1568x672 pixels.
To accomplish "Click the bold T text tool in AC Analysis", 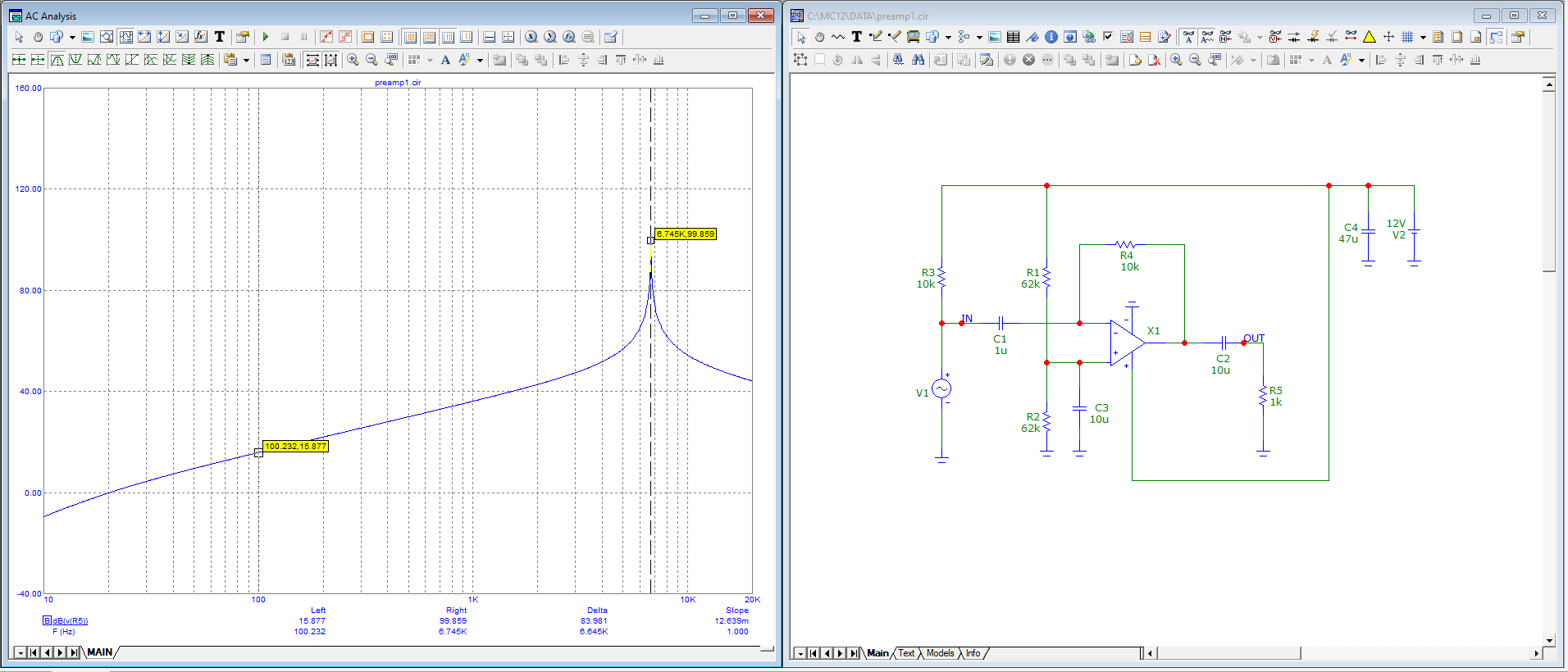I will click(220, 37).
